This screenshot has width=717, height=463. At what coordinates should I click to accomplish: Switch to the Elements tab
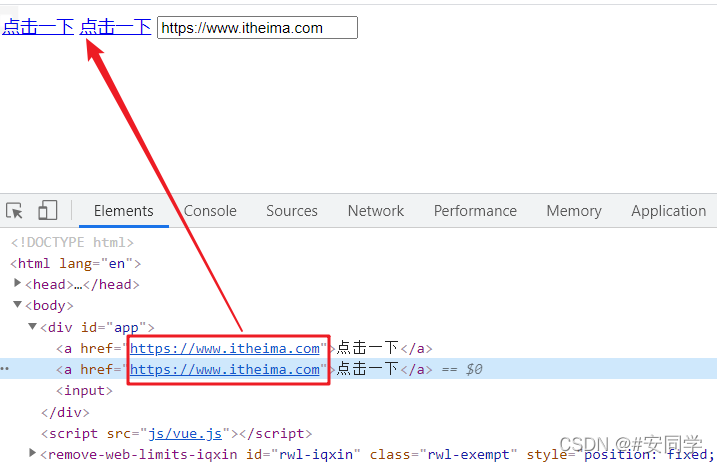pyautogui.click(x=123, y=211)
